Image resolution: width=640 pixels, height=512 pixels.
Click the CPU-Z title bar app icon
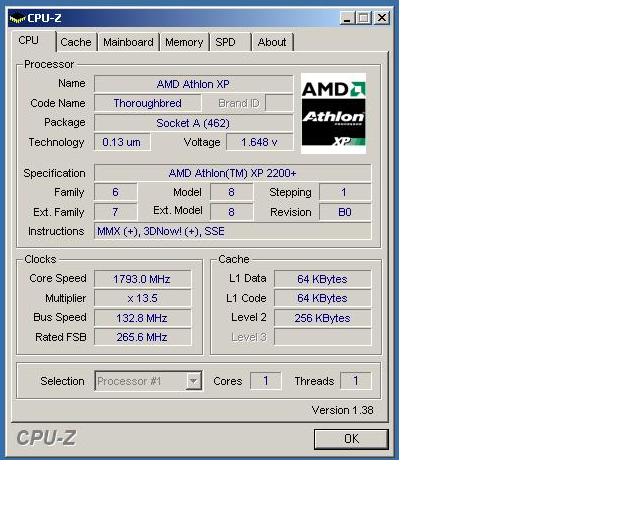point(17,18)
